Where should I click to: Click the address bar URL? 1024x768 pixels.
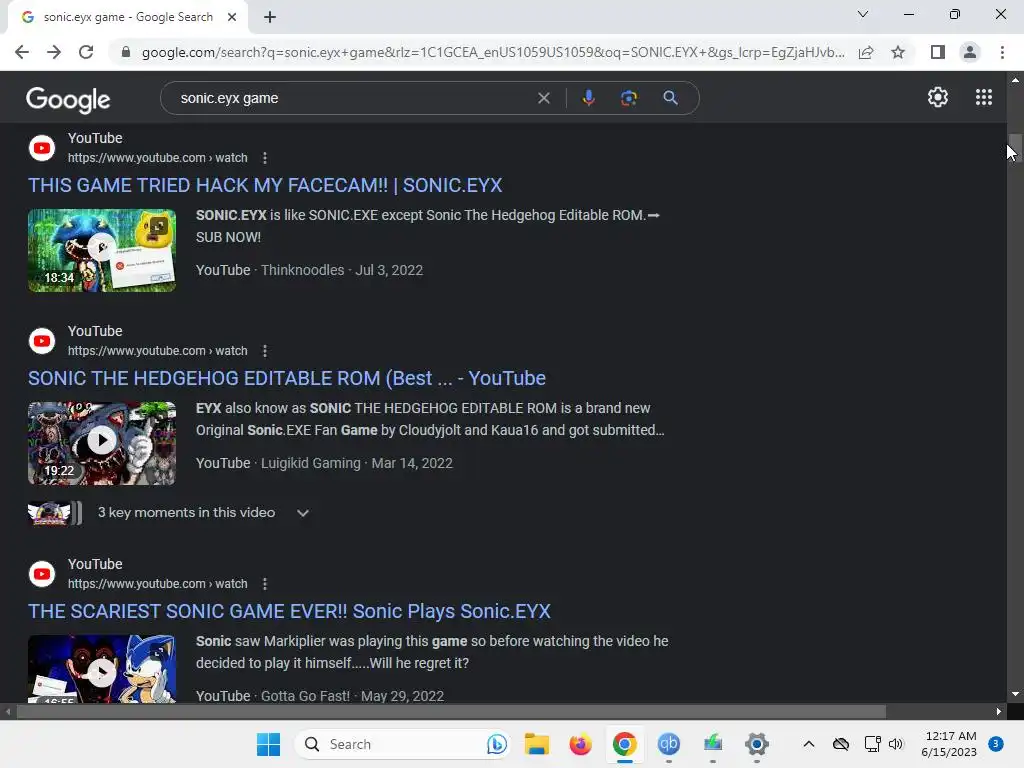tap(493, 52)
